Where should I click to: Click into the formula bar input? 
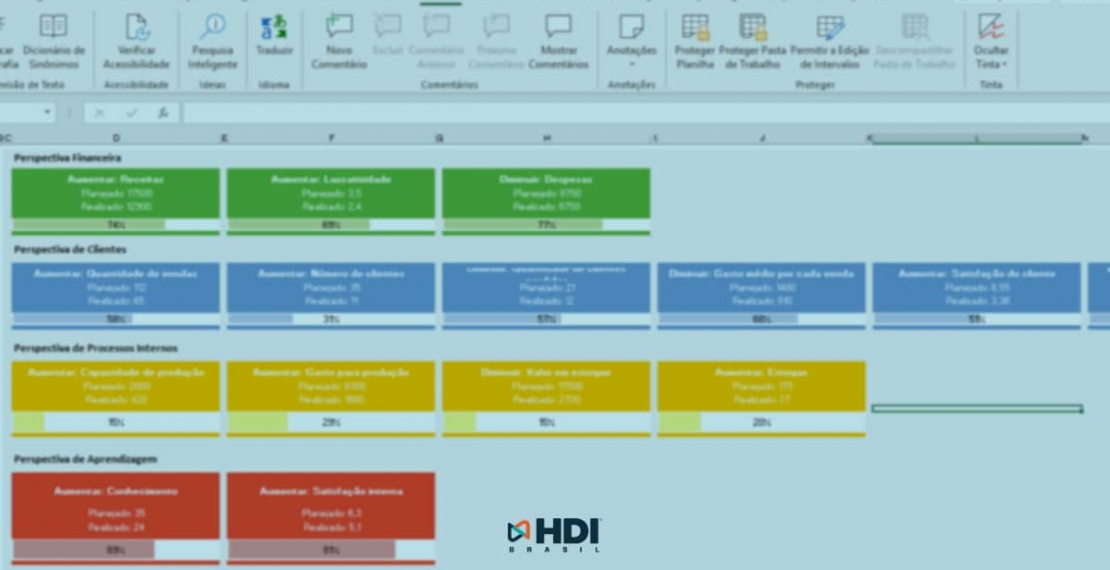[x=646, y=113]
